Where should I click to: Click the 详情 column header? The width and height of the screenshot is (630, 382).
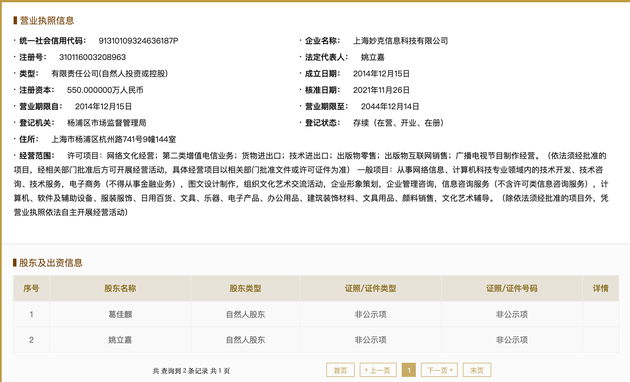[x=601, y=288]
